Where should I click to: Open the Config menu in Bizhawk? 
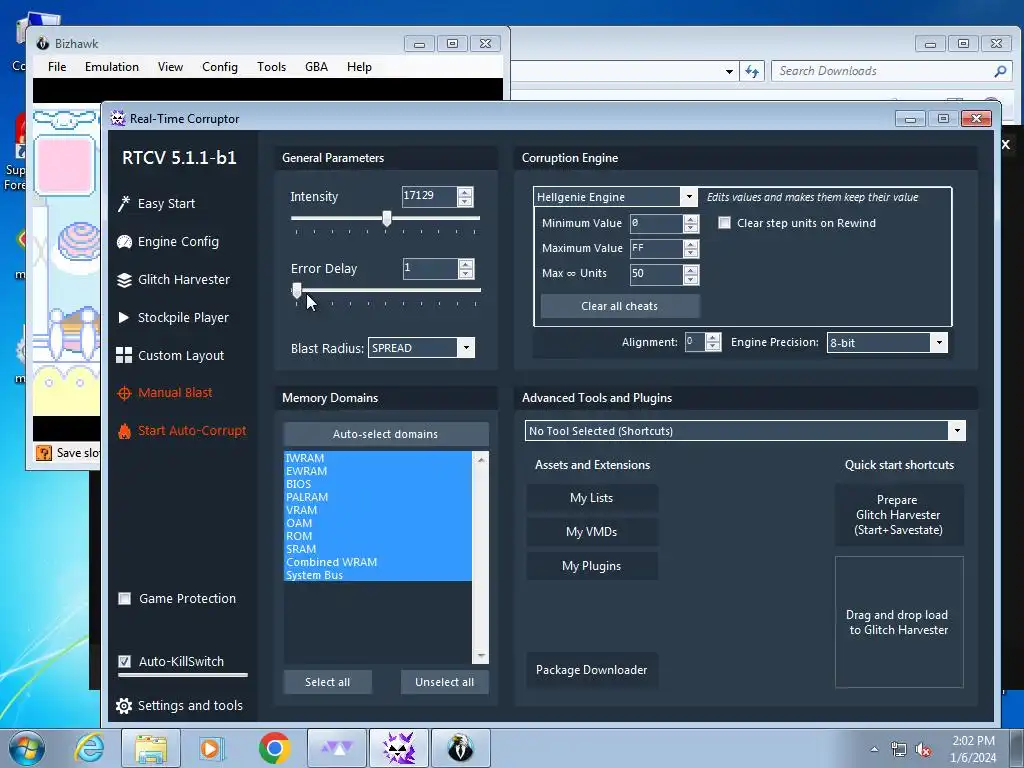(x=219, y=67)
